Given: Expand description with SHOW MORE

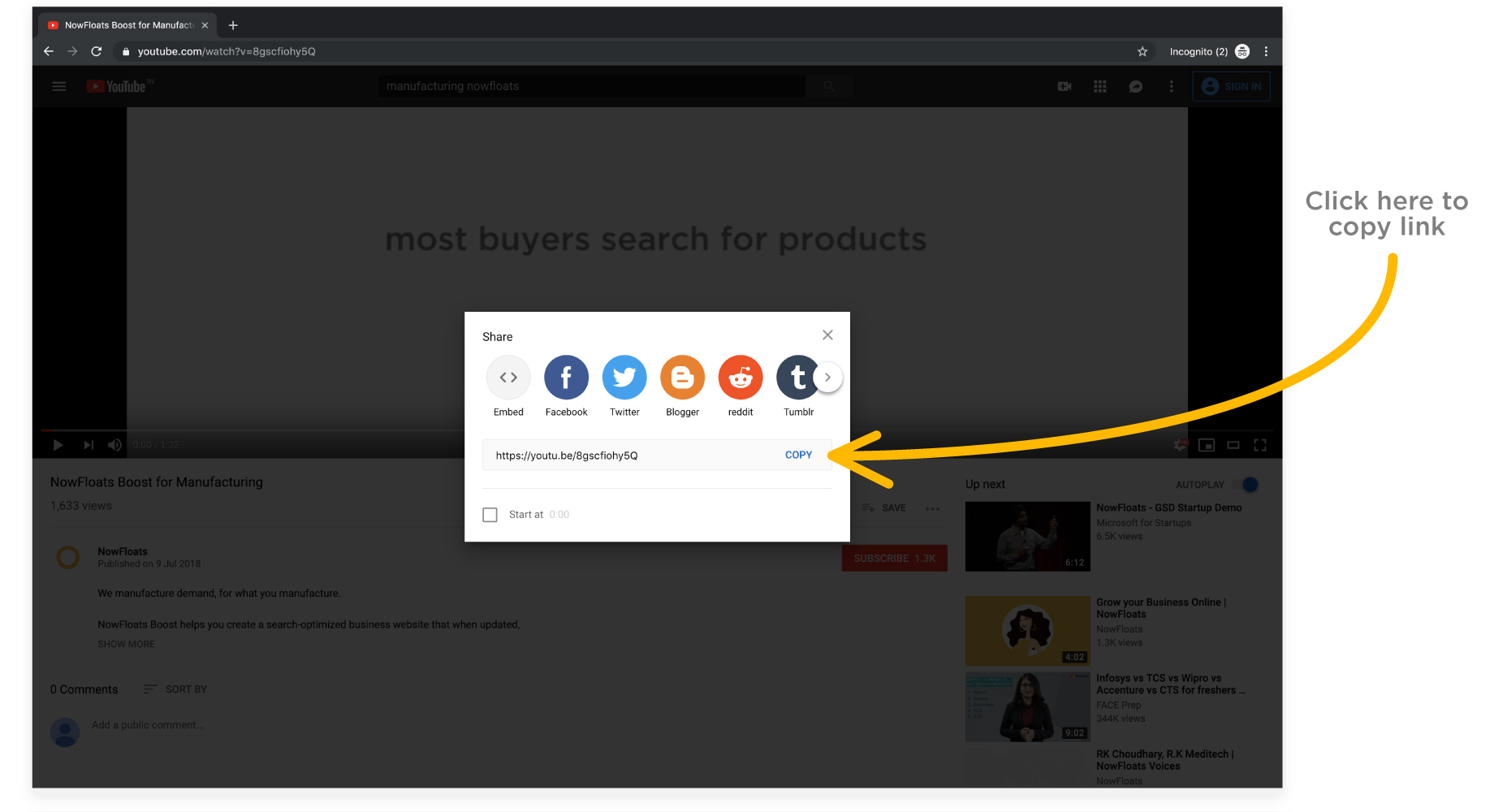Looking at the screenshot, I should tap(126, 644).
